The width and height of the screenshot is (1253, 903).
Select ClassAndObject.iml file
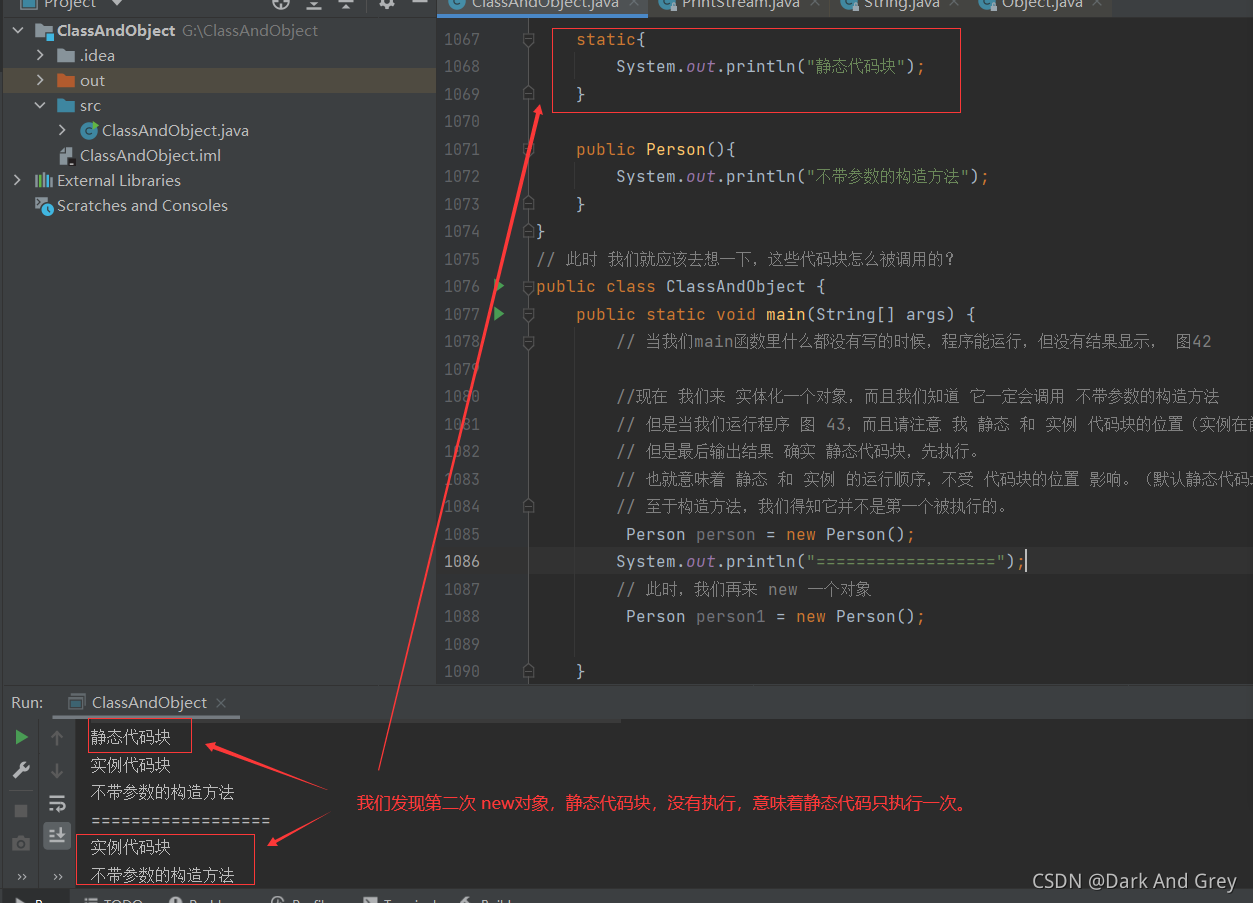click(150, 156)
